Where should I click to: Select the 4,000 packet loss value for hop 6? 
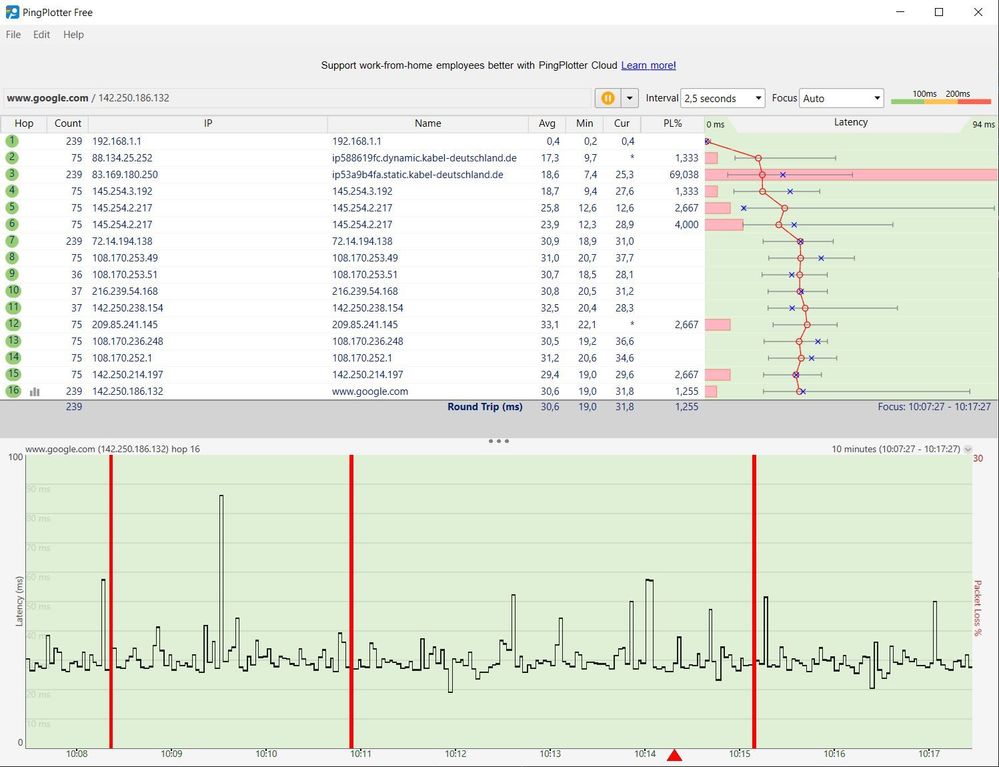point(686,224)
